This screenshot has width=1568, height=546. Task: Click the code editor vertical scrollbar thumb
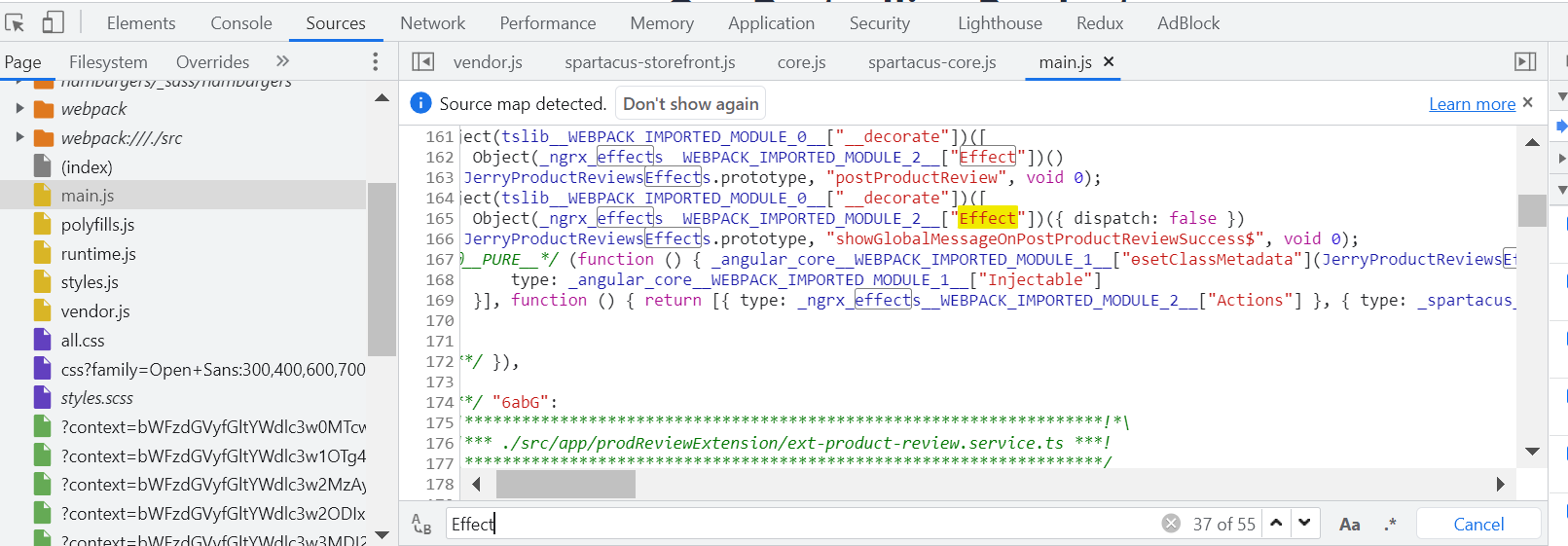click(x=1532, y=210)
